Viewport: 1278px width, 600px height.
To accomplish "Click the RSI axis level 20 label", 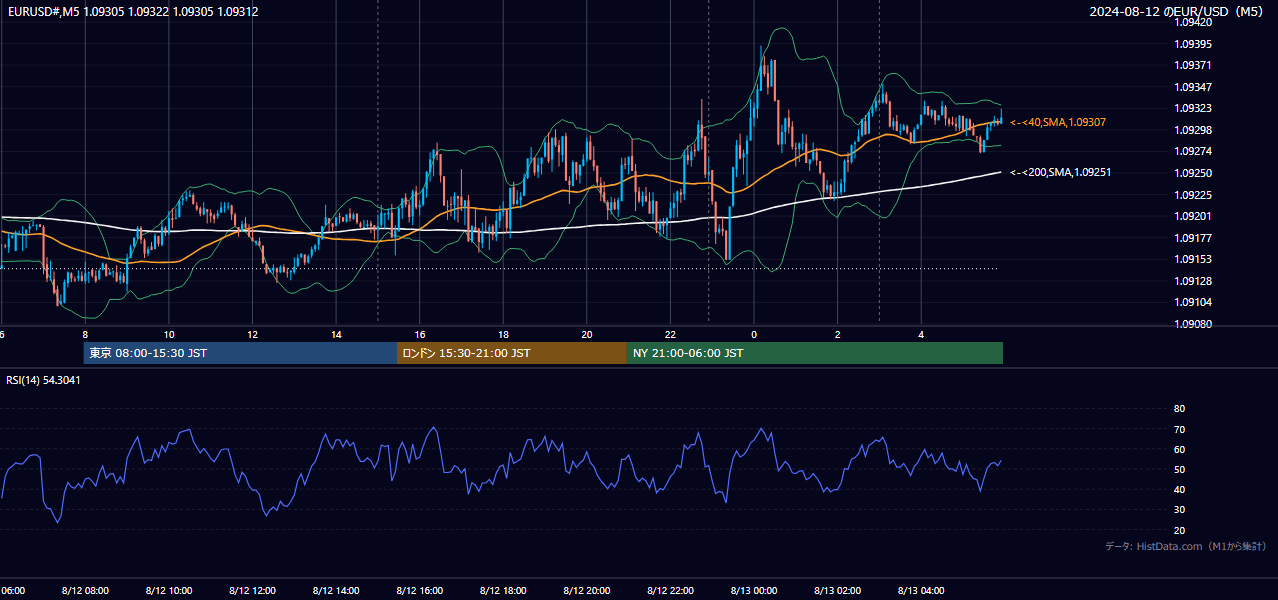I will coord(1179,530).
